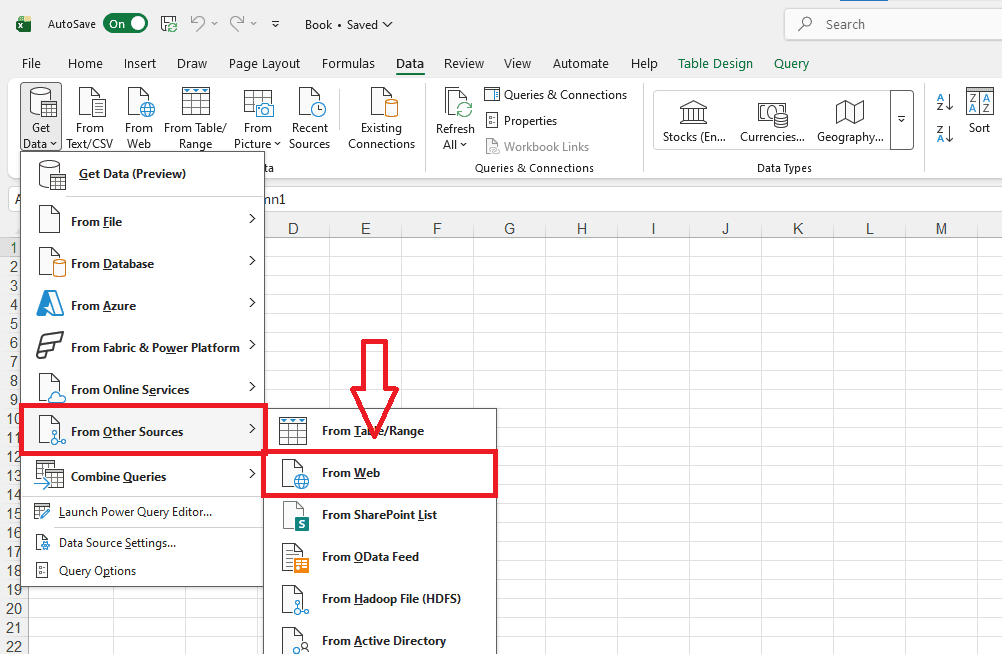
Task: Expand From Fabric & Power Platform submenu
Action: tap(143, 347)
